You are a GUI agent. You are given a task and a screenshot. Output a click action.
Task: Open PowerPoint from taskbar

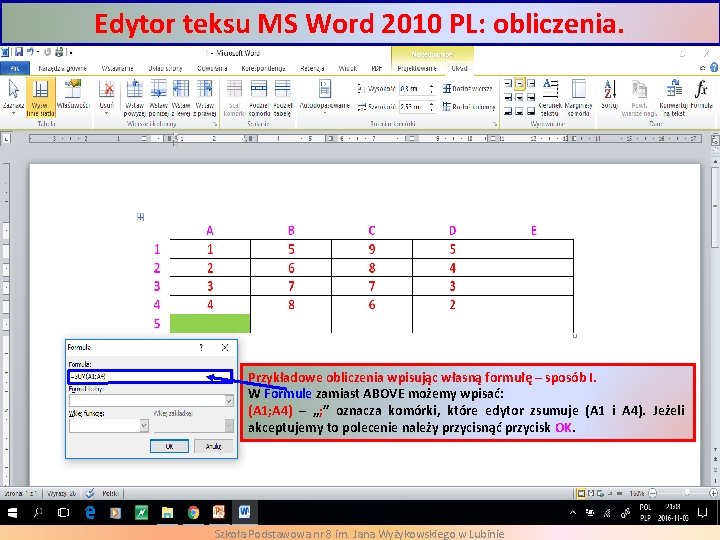[219, 512]
